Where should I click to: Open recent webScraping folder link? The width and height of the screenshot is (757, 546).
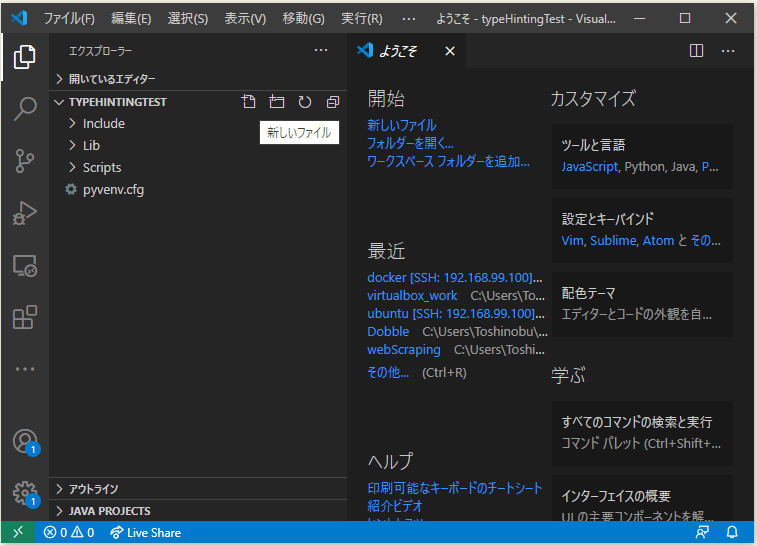pyautogui.click(x=404, y=350)
